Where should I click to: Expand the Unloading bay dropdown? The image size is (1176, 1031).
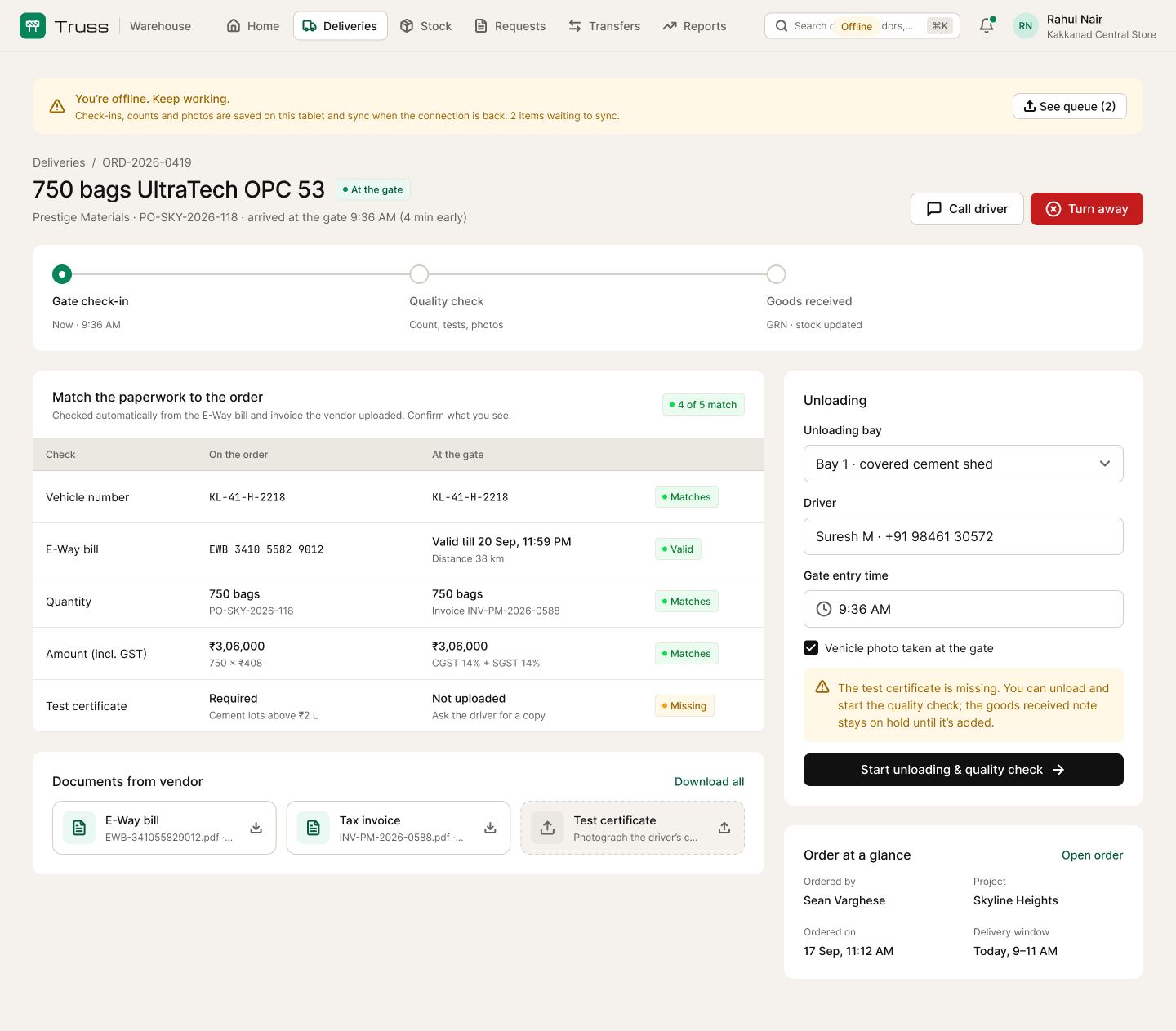(964, 464)
